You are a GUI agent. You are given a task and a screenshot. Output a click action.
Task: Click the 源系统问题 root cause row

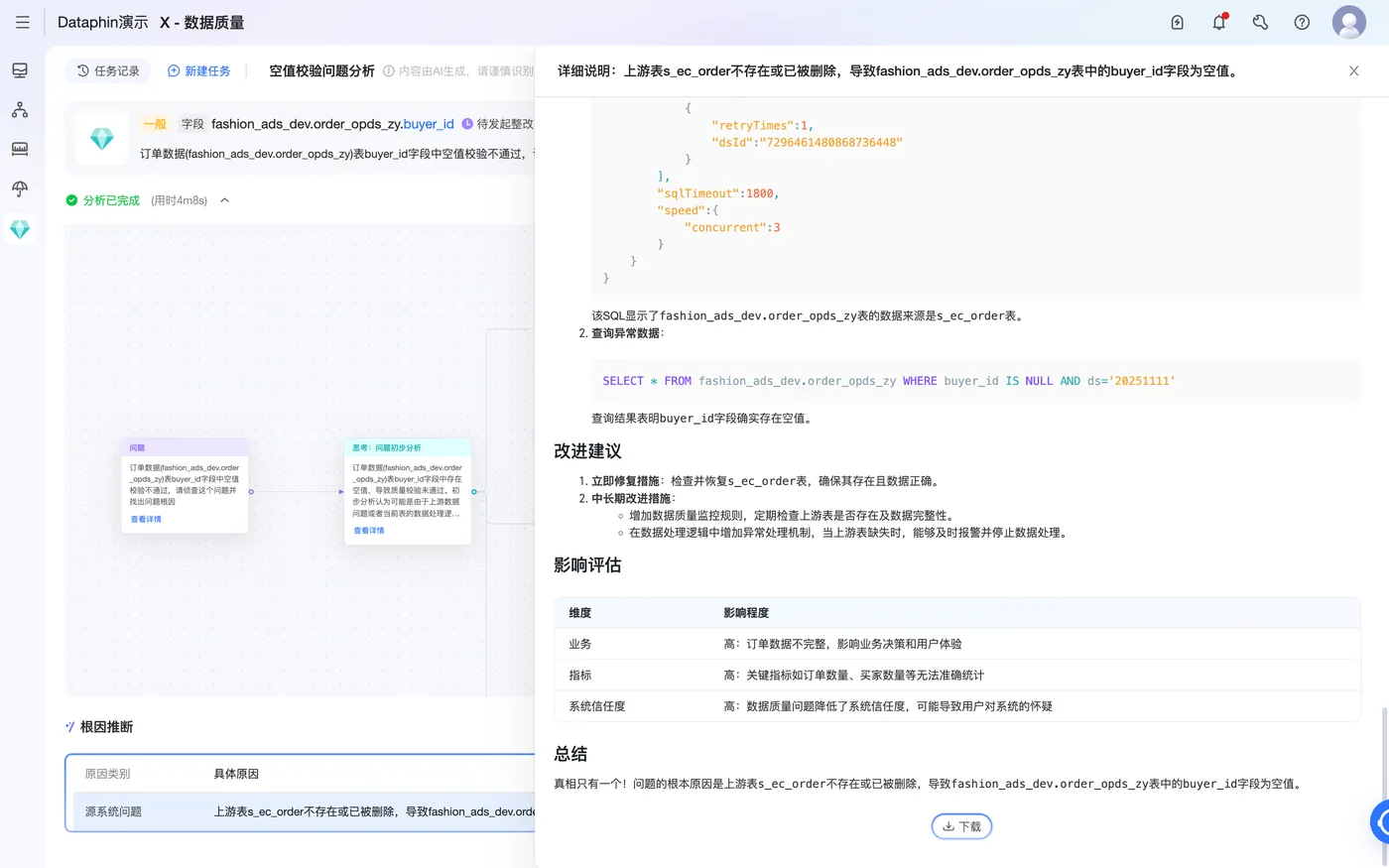tap(304, 811)
